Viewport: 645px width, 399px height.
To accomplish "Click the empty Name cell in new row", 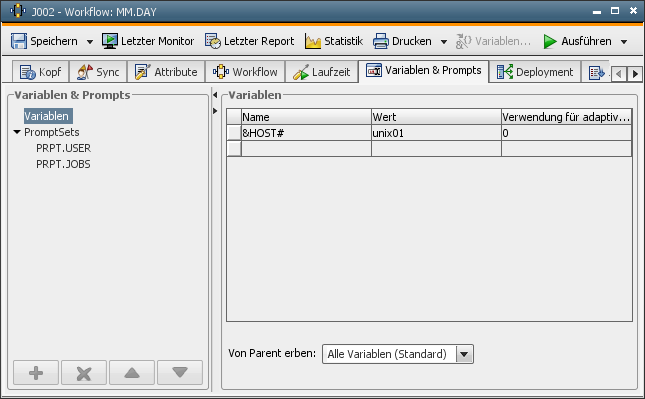I will click(x=306, y=148).
